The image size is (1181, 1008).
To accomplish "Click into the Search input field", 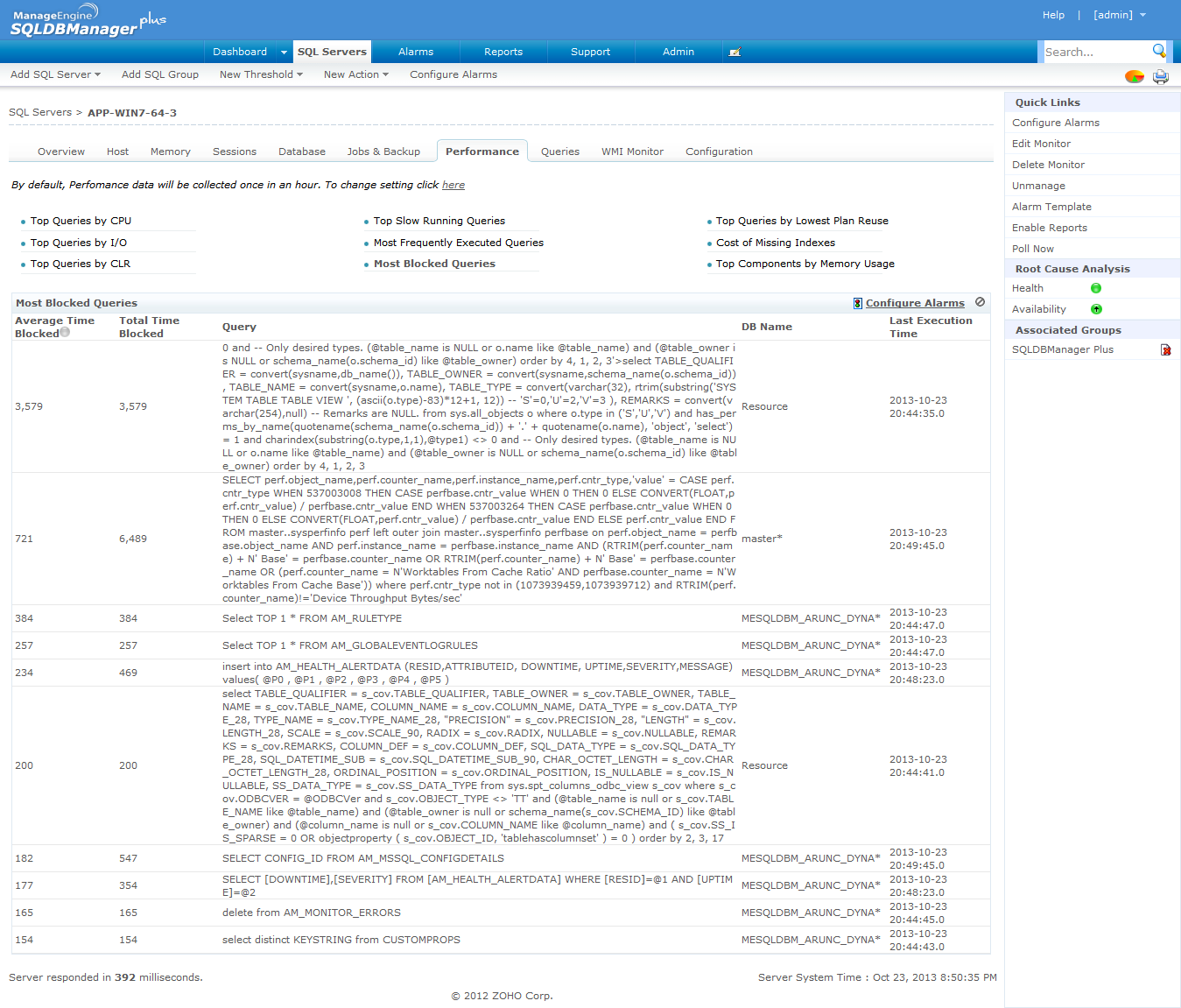I will point(1094,53).
